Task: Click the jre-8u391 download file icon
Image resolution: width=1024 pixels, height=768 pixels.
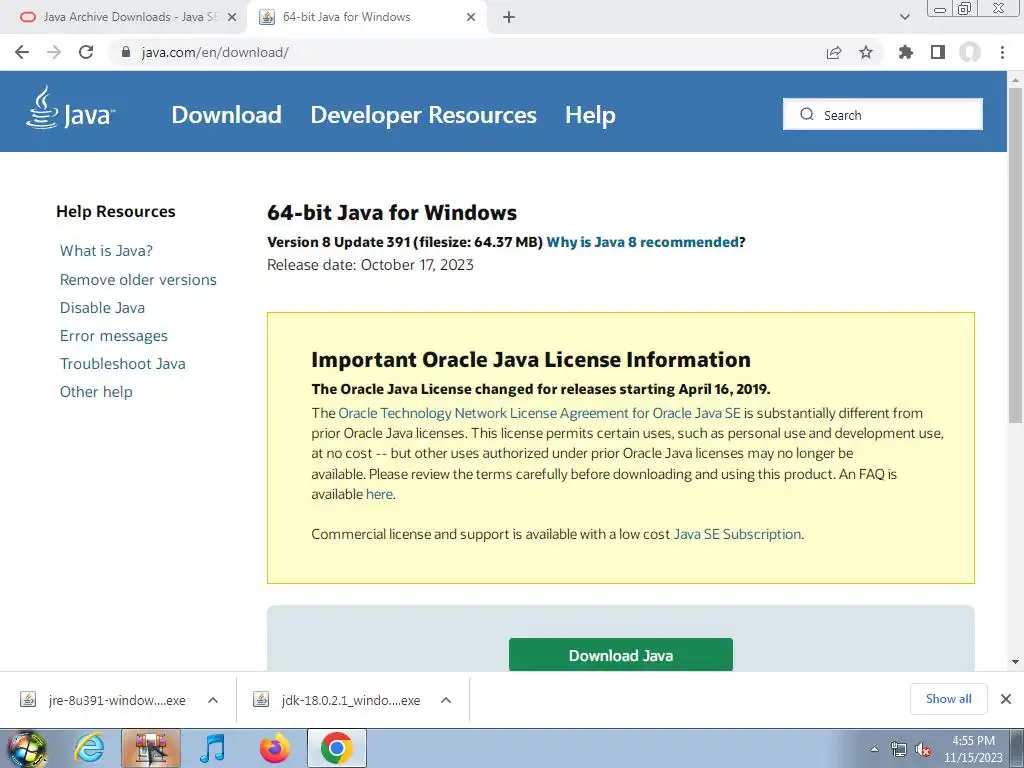Action: (x=28, y=699)
